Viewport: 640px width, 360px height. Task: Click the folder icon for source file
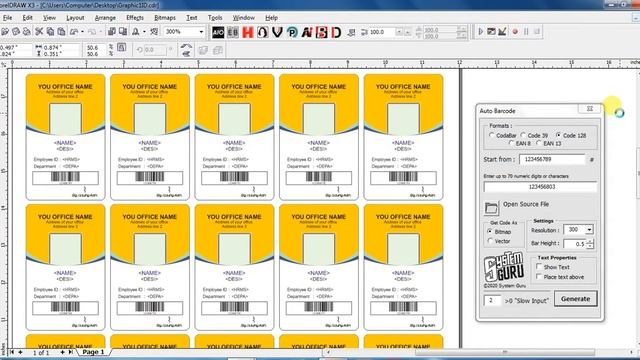click(491, 208)
